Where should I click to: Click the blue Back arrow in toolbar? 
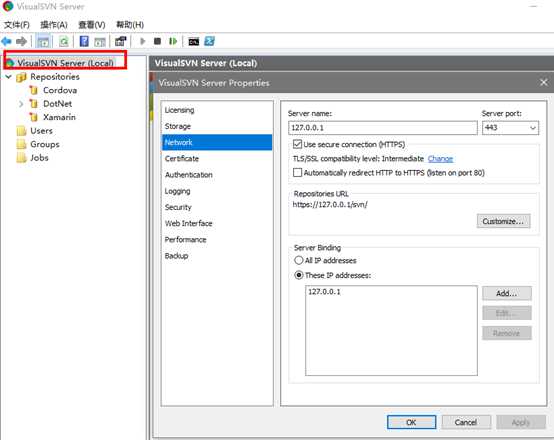tap(6, 41)
